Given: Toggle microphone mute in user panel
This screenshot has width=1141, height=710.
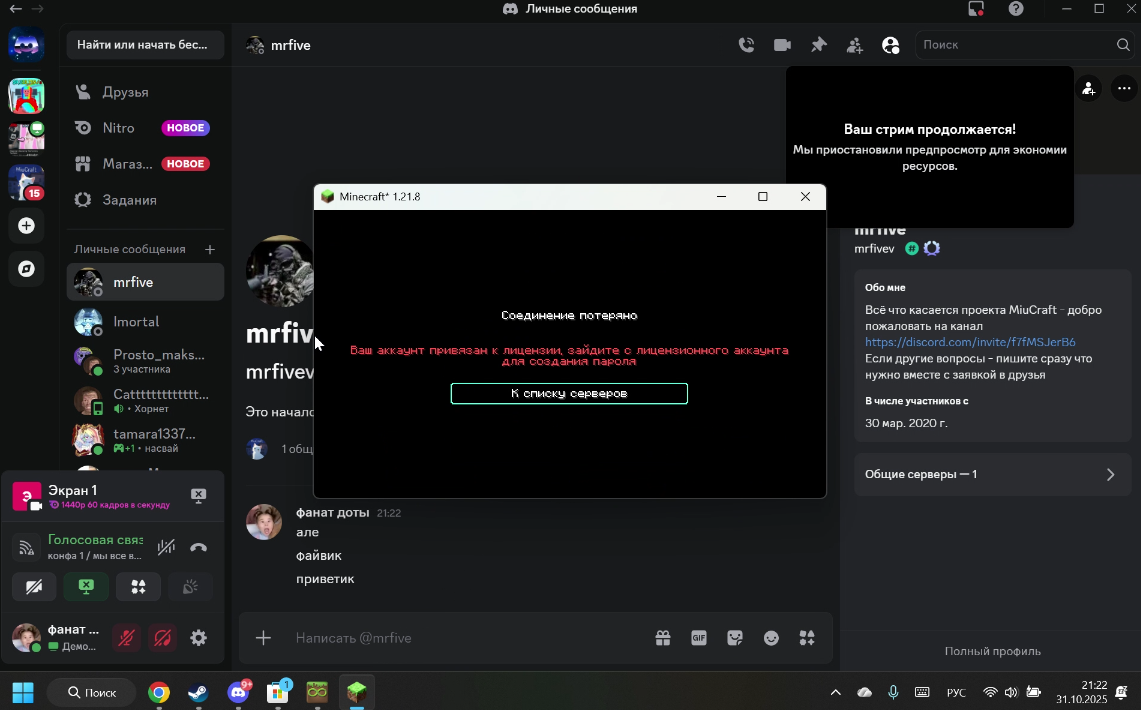Looking at the screenshot, I should (x=126, y=638).
